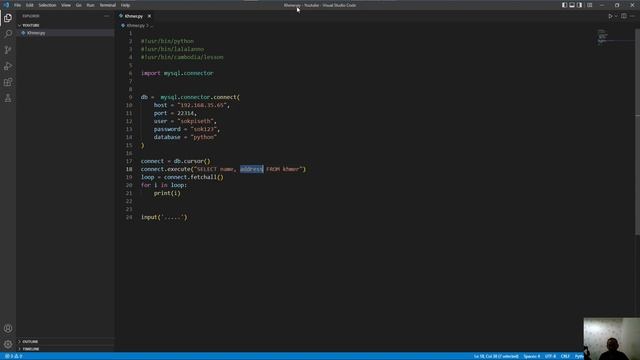Click CRLF line ending in status bar
The image size is (640, 360).
point(565,356)
